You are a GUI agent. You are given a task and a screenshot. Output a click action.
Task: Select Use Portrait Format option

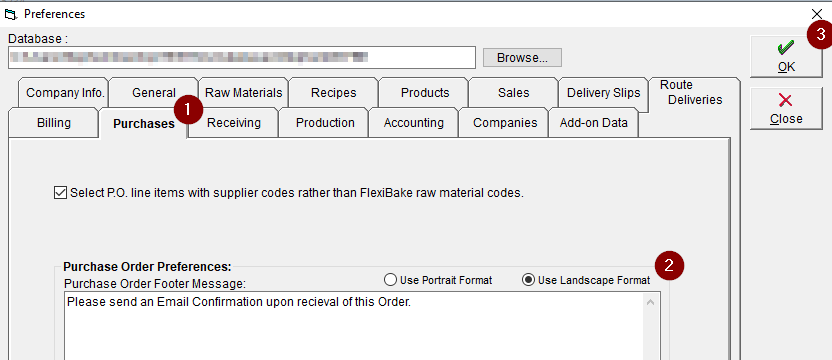coord(391,280)
